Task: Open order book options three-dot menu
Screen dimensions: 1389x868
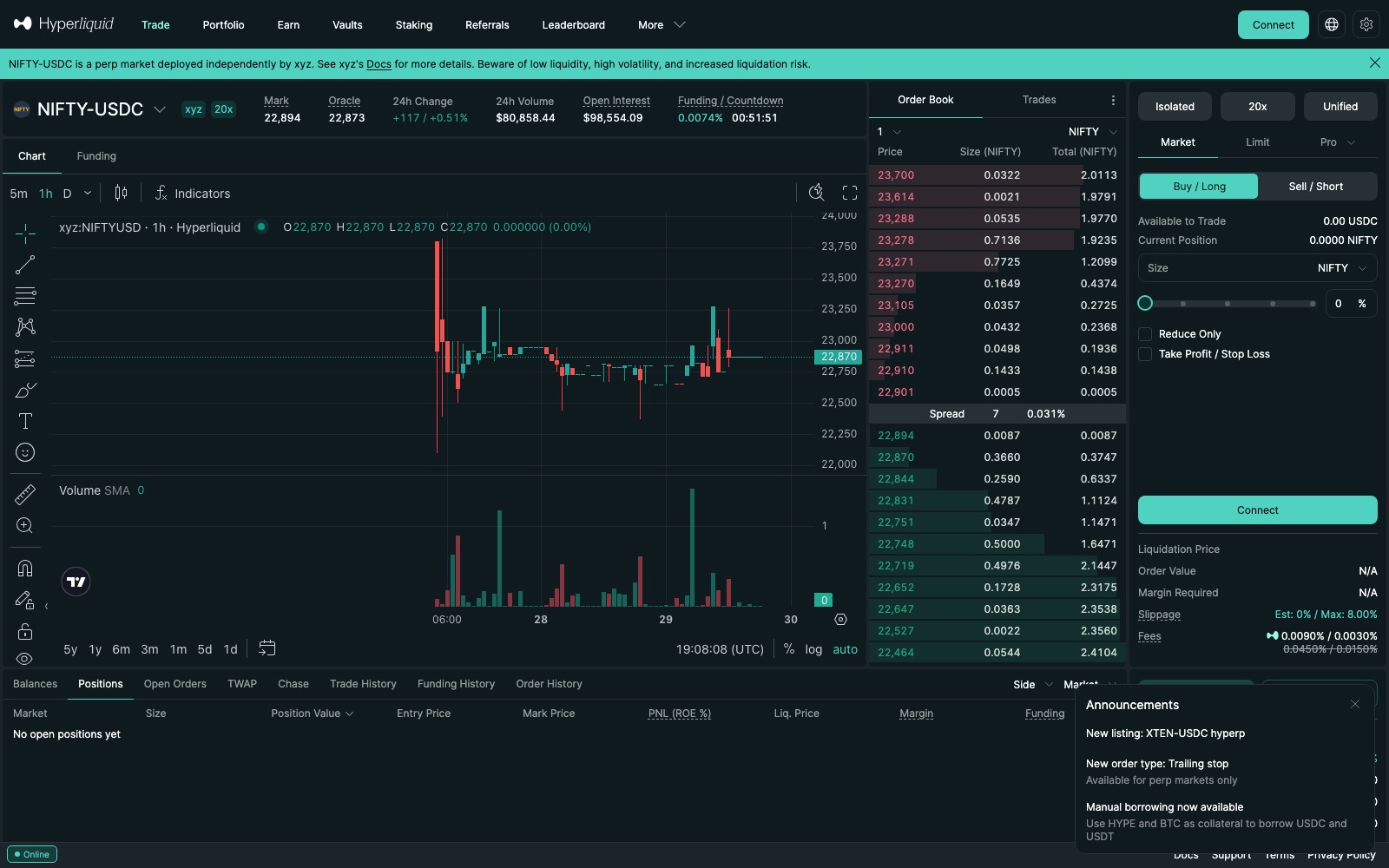Action: point(1113,100)
